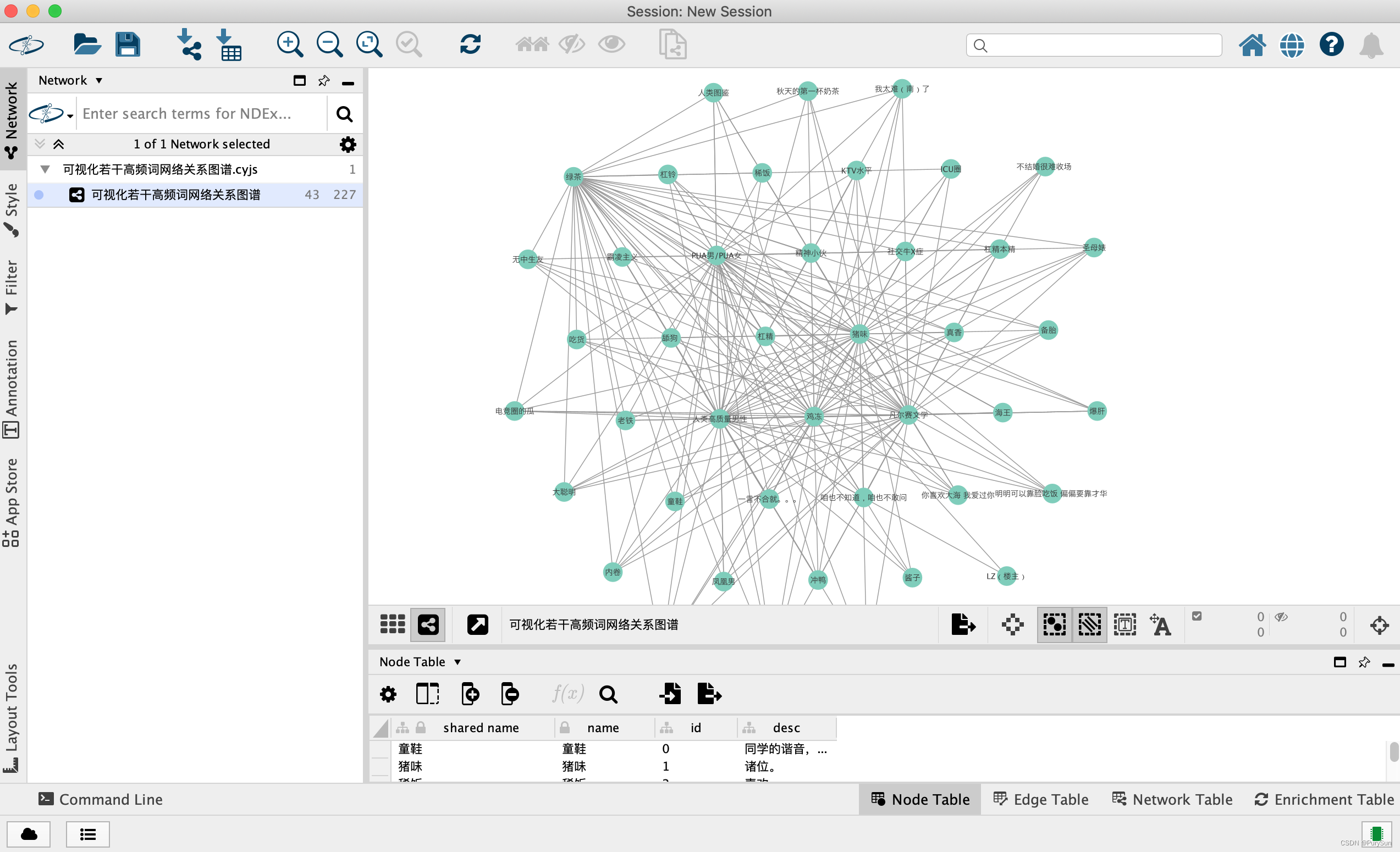
Task: Open the Node Table function builder f(x)
Action: pyautogui.click(x=567, y=694)
